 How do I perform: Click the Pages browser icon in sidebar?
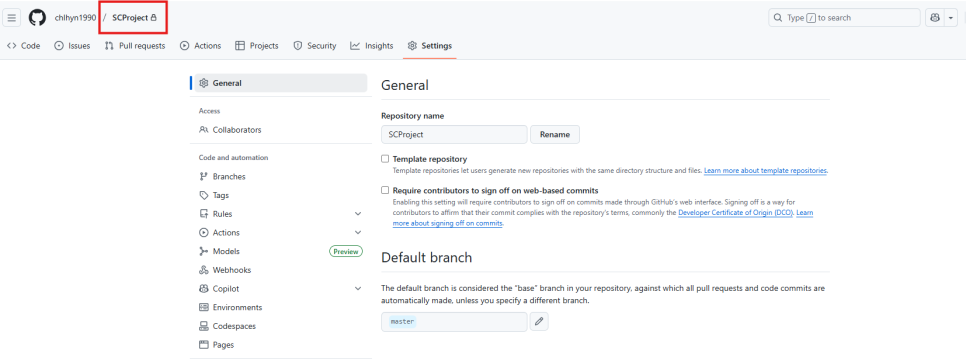coord(204,345)
